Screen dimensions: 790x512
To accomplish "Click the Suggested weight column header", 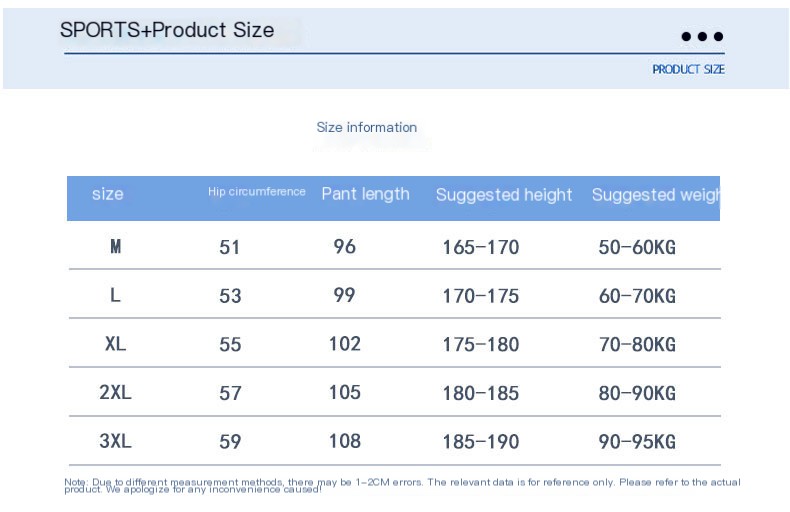I will tap(655, 195).
